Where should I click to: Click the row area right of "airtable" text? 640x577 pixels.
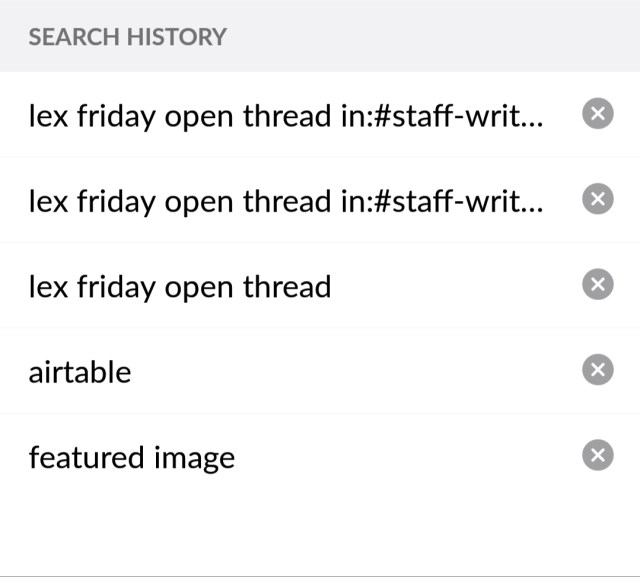pyautogui.click(x=350, y=372)
